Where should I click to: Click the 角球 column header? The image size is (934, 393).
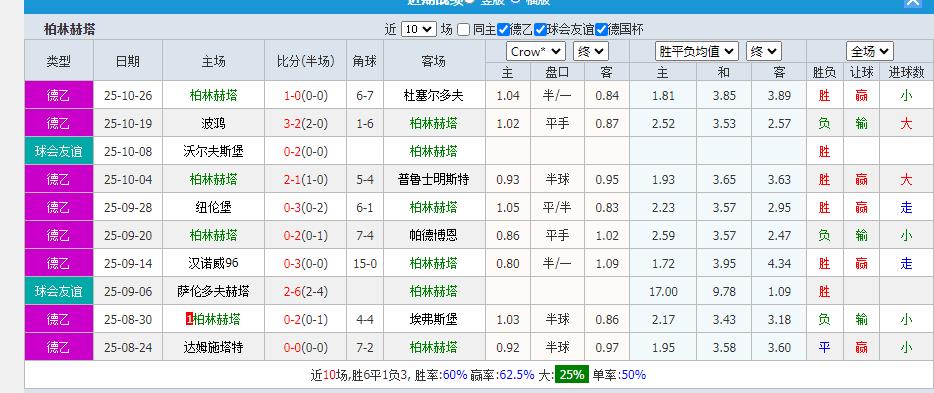[x=365, y=61]
